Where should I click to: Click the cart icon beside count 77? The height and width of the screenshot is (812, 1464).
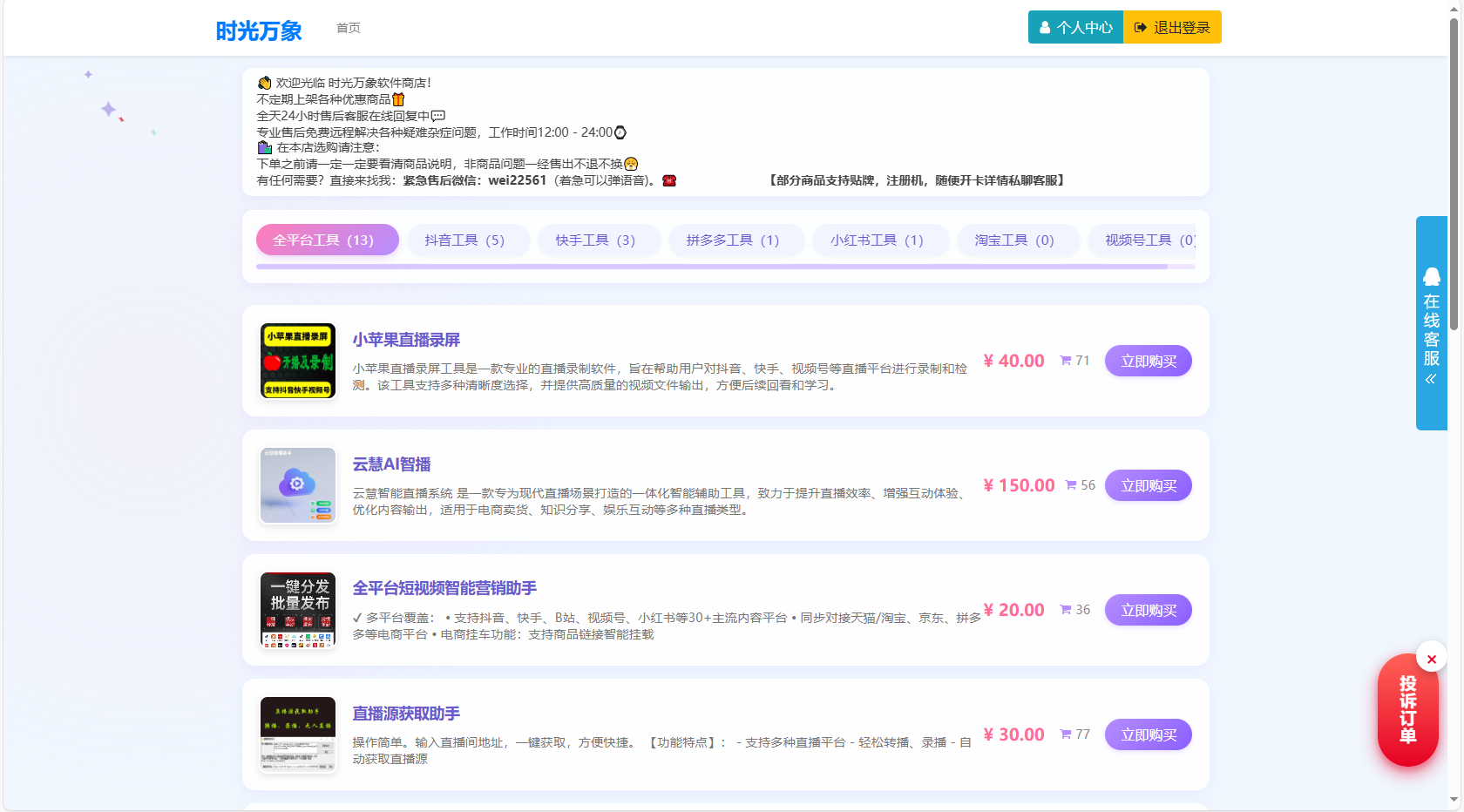click(x=1064, y=734)
